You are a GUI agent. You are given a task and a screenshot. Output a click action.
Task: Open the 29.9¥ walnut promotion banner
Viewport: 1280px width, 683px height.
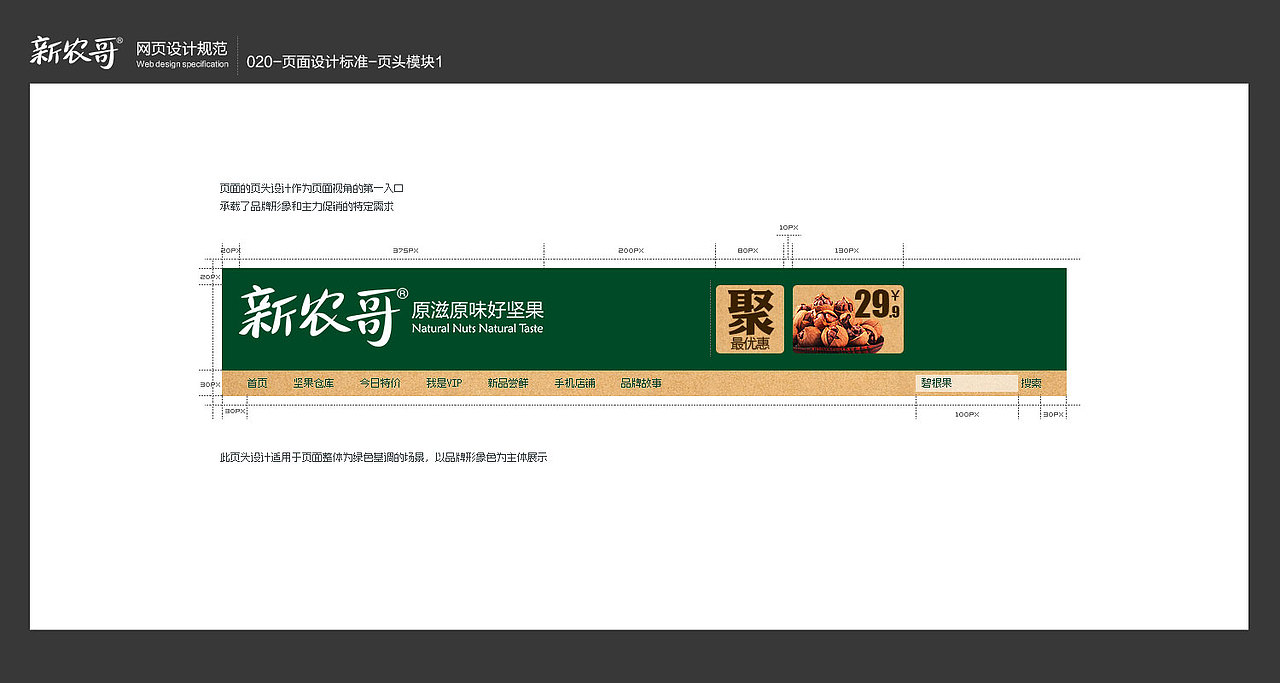pyautogui.click(x=847, y=319)
